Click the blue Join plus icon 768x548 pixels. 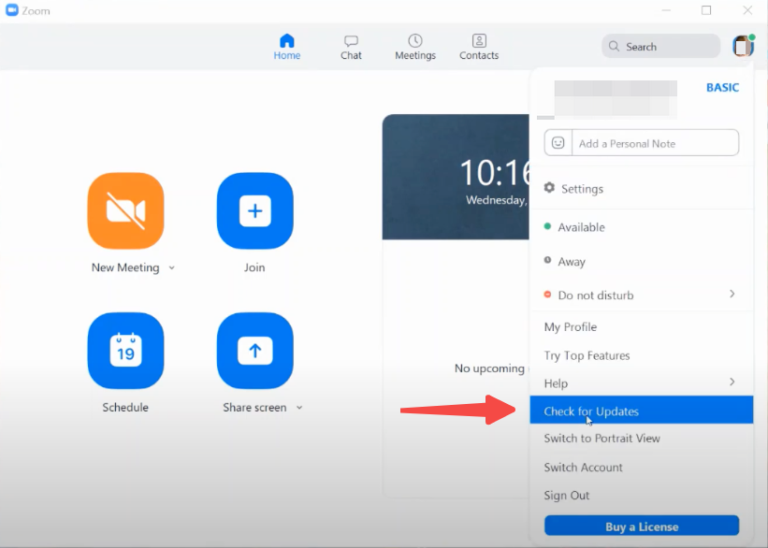pos(255,211)
